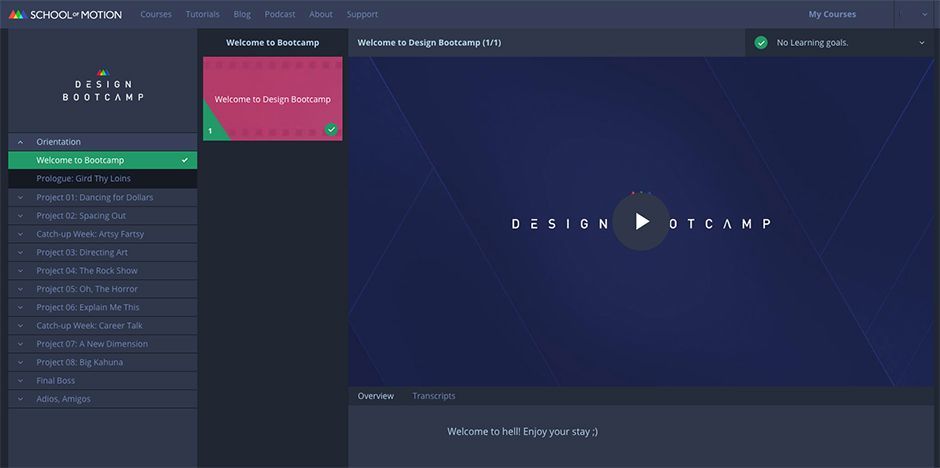Viewport: 940px width, 468px height.
Task: Select Catch-up Week: Artsy Fartsy label
Action: click(x=90, y=234)
